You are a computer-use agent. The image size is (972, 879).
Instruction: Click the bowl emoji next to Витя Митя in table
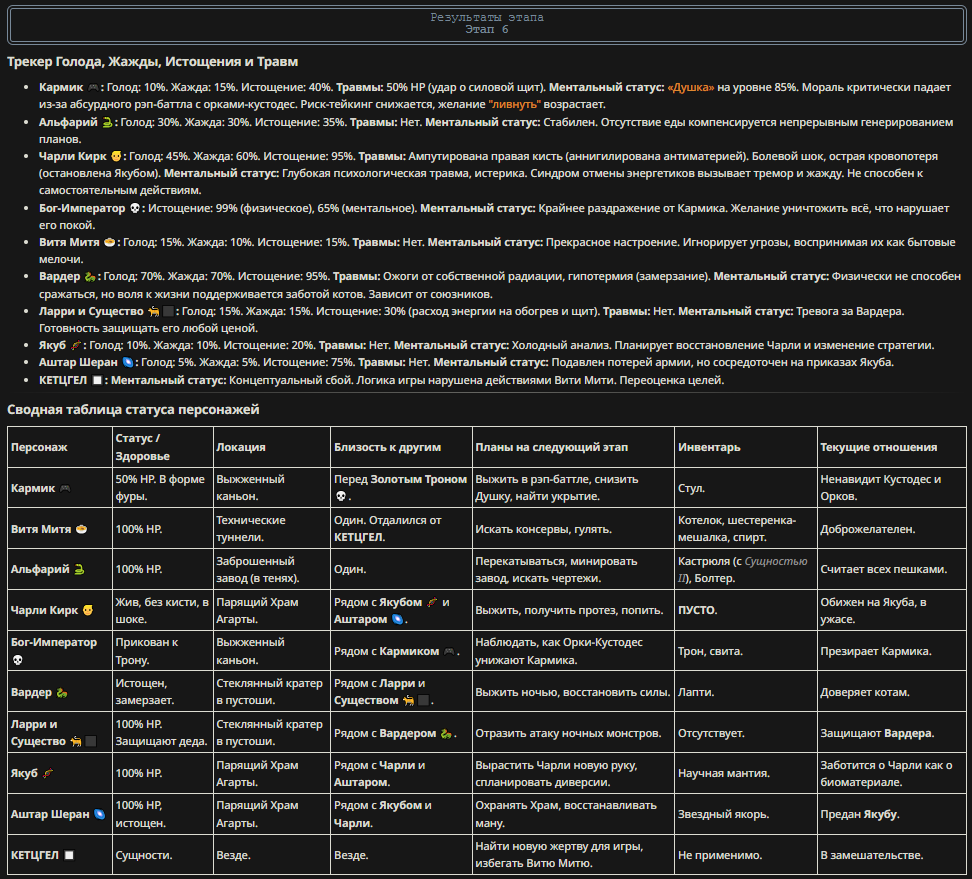(81, 529)
